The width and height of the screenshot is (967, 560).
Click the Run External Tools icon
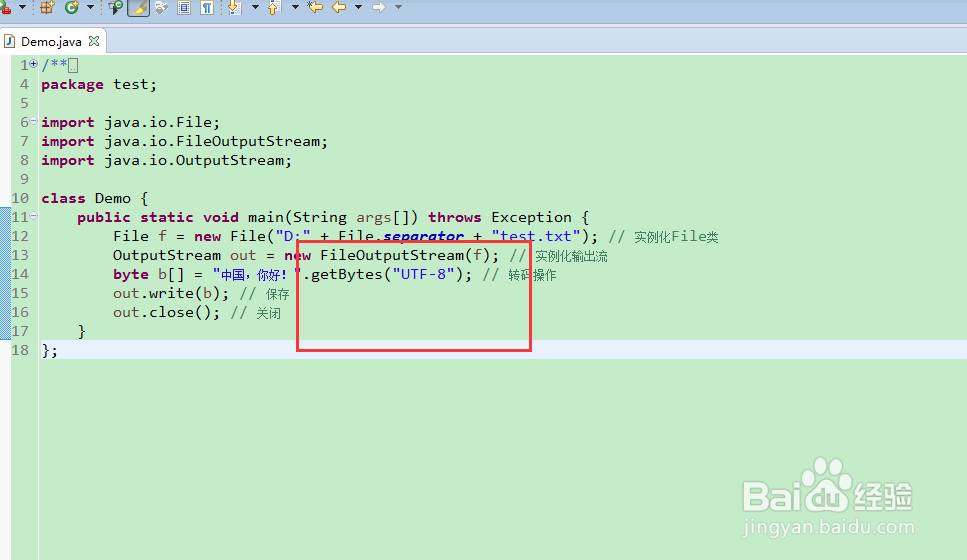pos(6,7)
